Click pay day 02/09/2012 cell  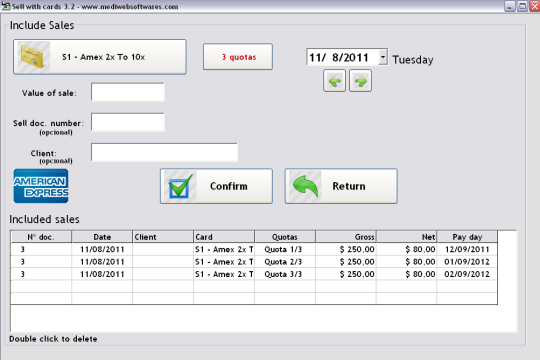tap(467, 274)
